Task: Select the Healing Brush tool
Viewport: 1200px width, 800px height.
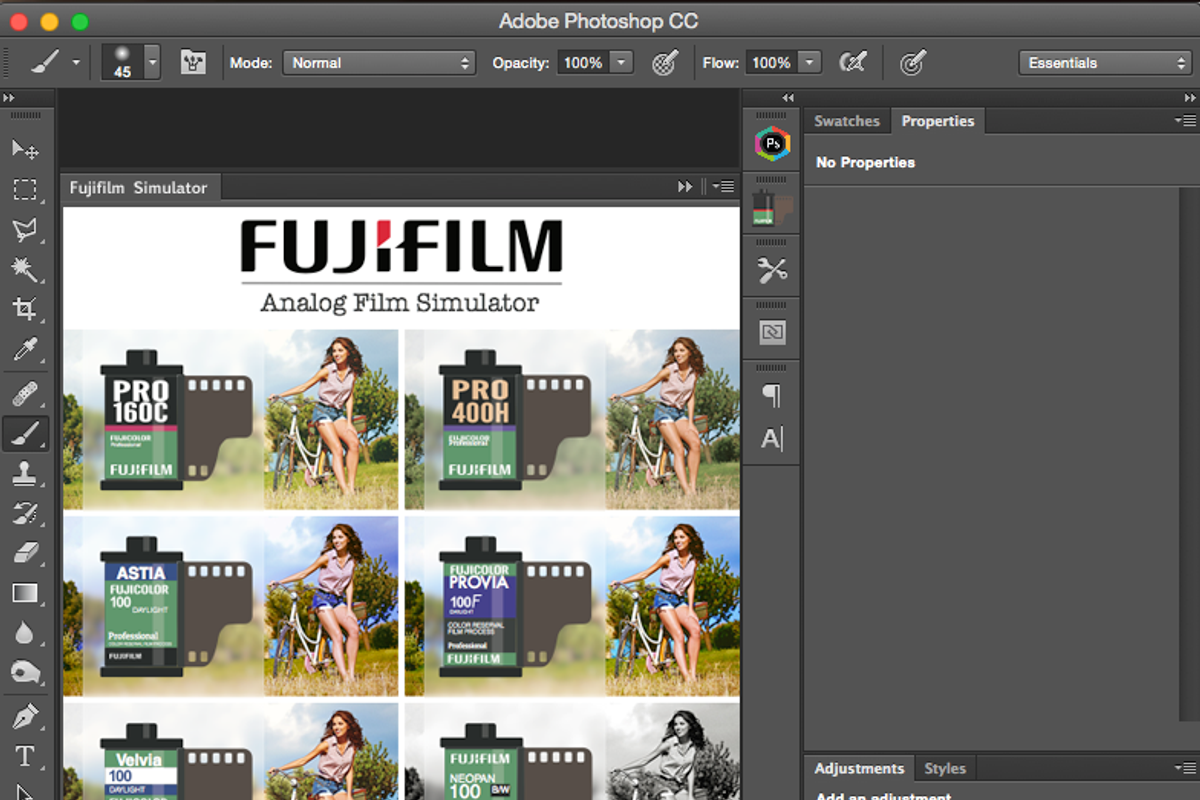Action: tap(25, 393)
